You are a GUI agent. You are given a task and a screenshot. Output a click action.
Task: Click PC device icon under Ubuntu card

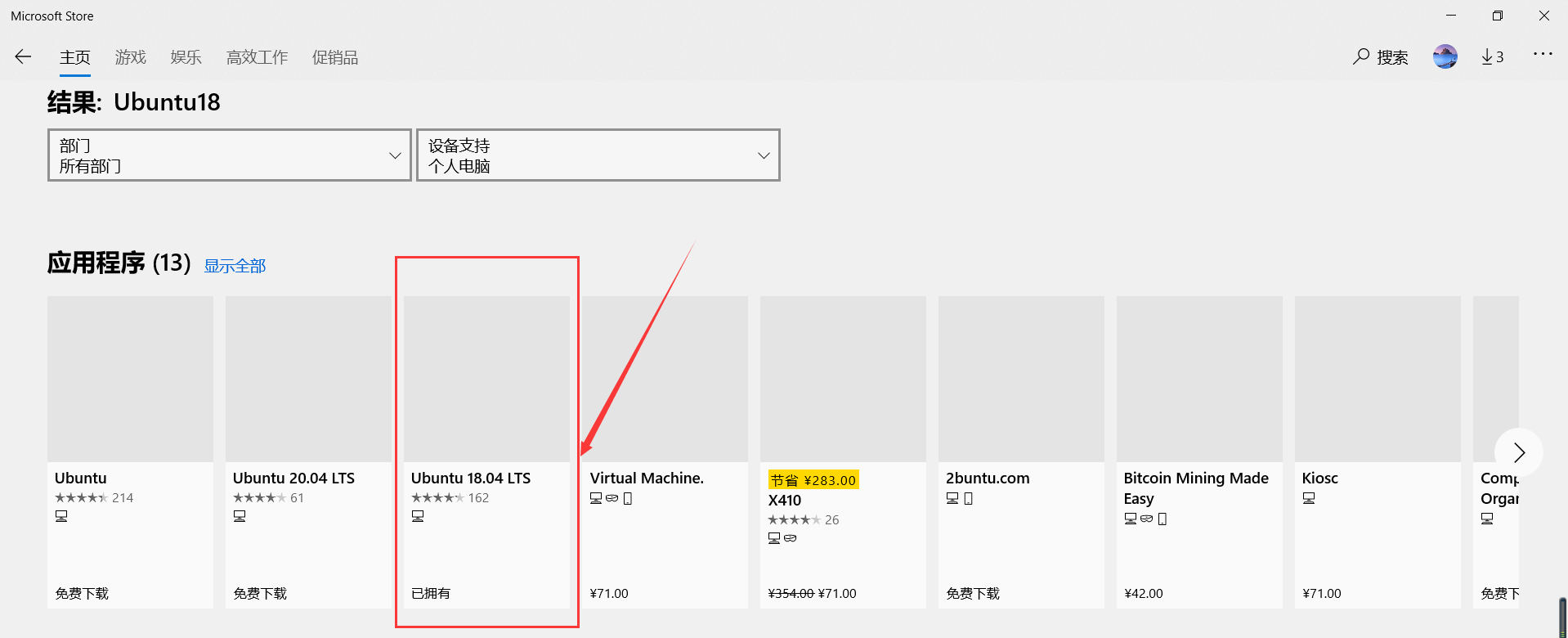click(x=61, y=516)
